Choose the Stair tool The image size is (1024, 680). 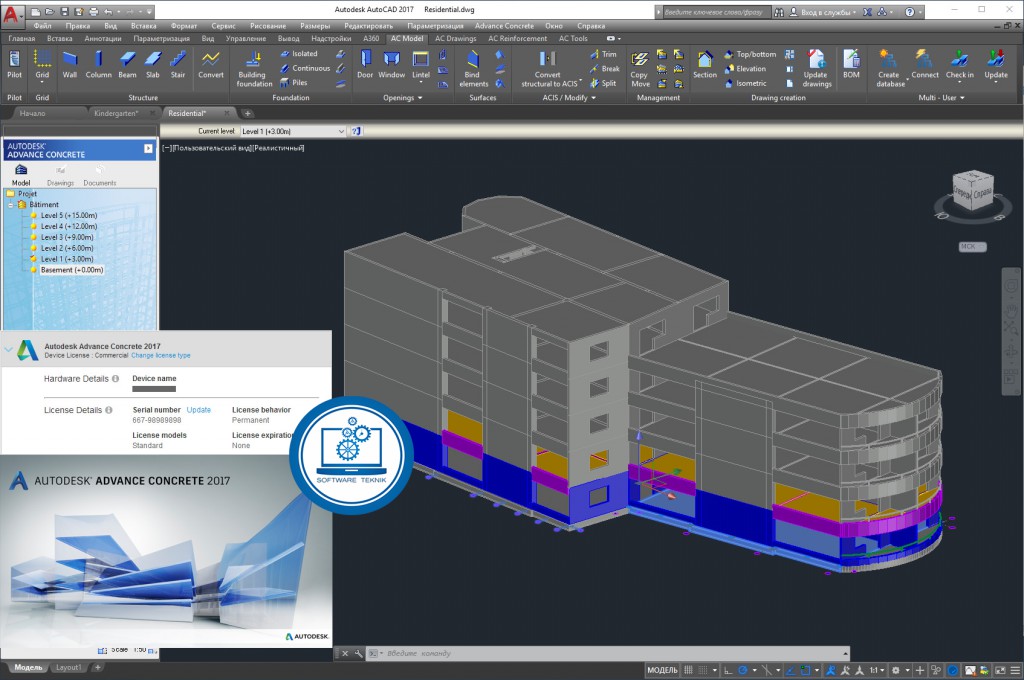[x=178, y=63]
